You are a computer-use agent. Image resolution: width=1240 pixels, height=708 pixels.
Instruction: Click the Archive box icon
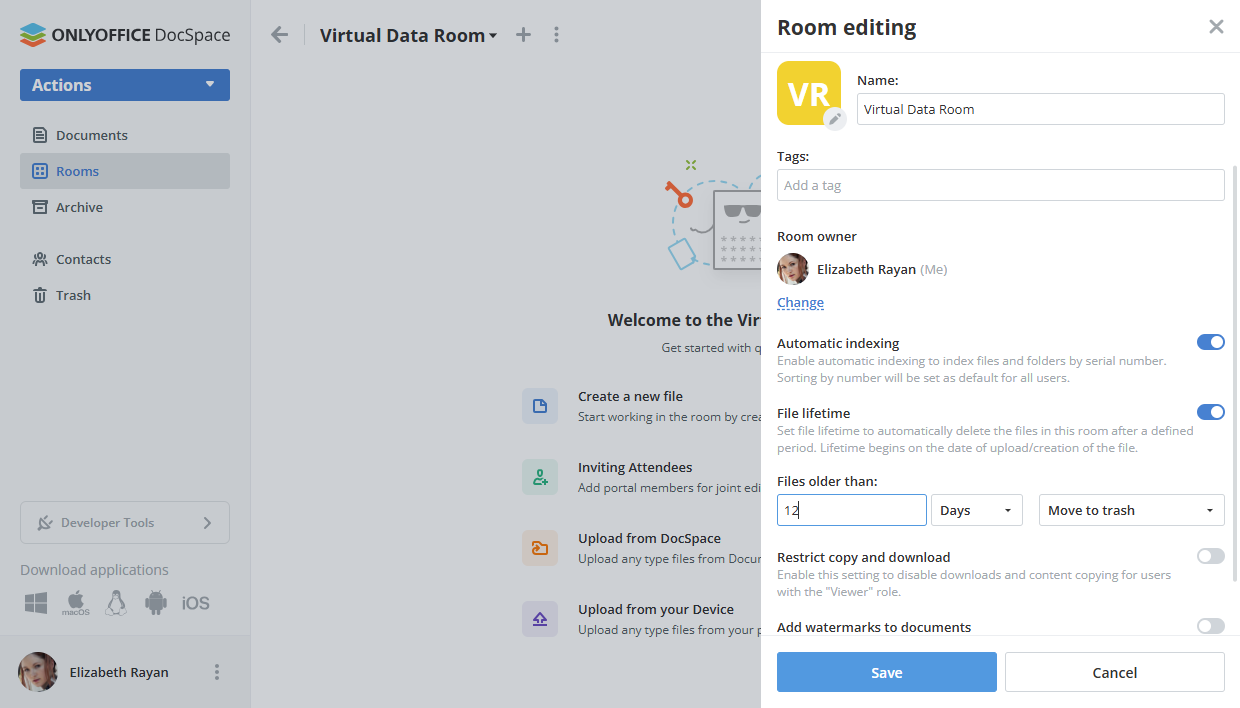point(40,207)
